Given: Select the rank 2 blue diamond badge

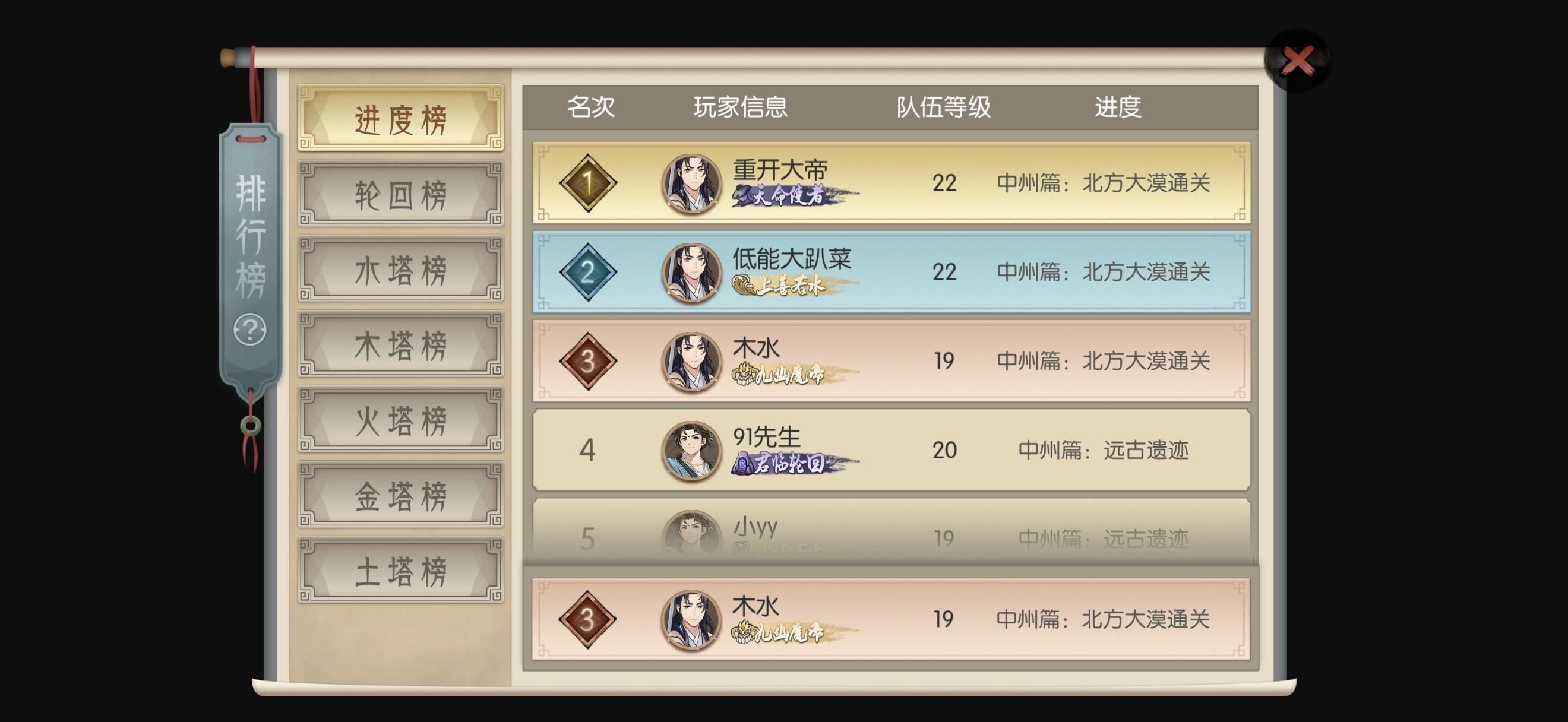Looking at the screenshot, I should [x=587, y=272].
